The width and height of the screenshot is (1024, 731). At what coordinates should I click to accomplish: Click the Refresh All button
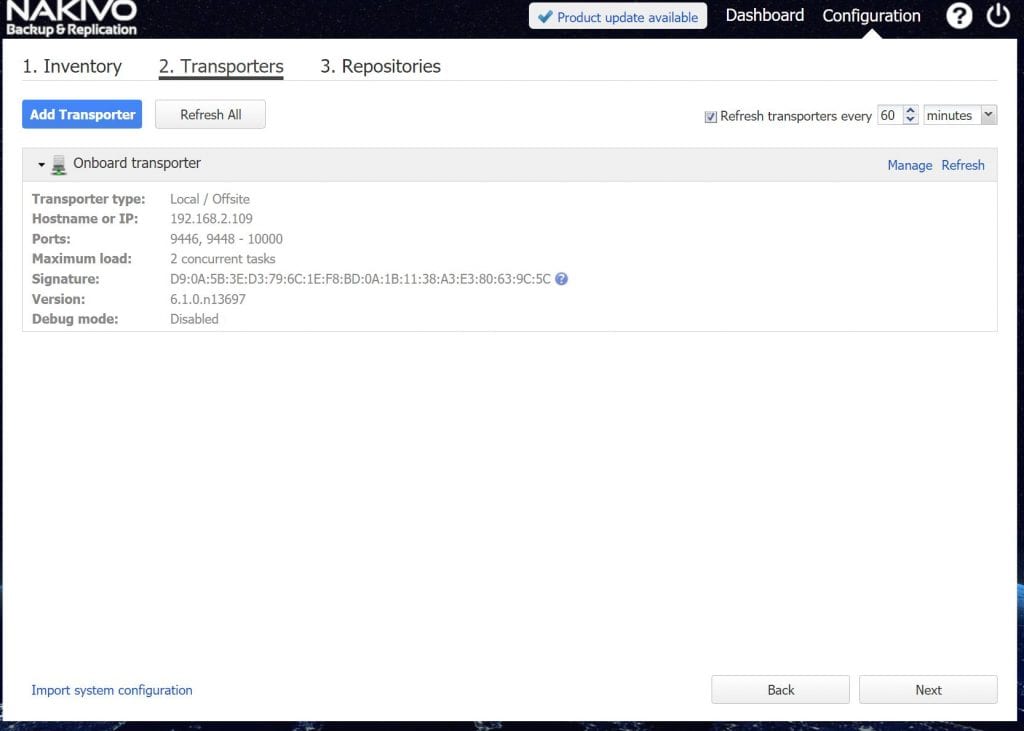click(210, 115)
